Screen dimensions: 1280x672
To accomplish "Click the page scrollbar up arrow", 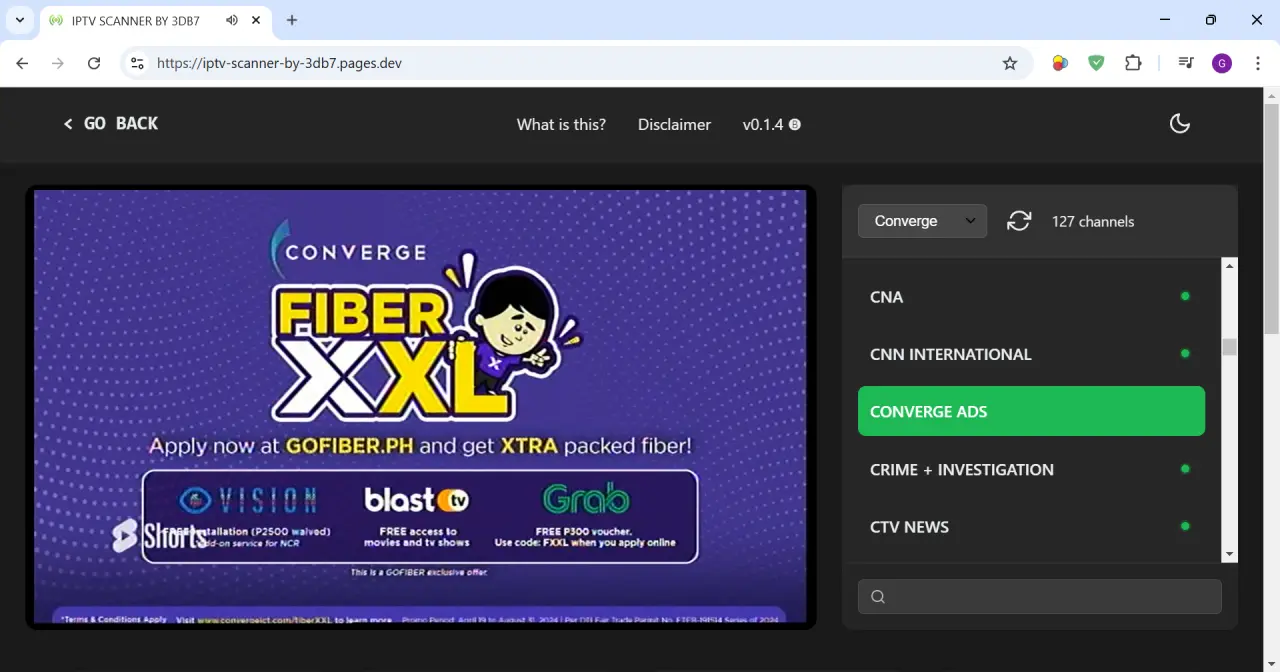I will [x=1272, y=96].
